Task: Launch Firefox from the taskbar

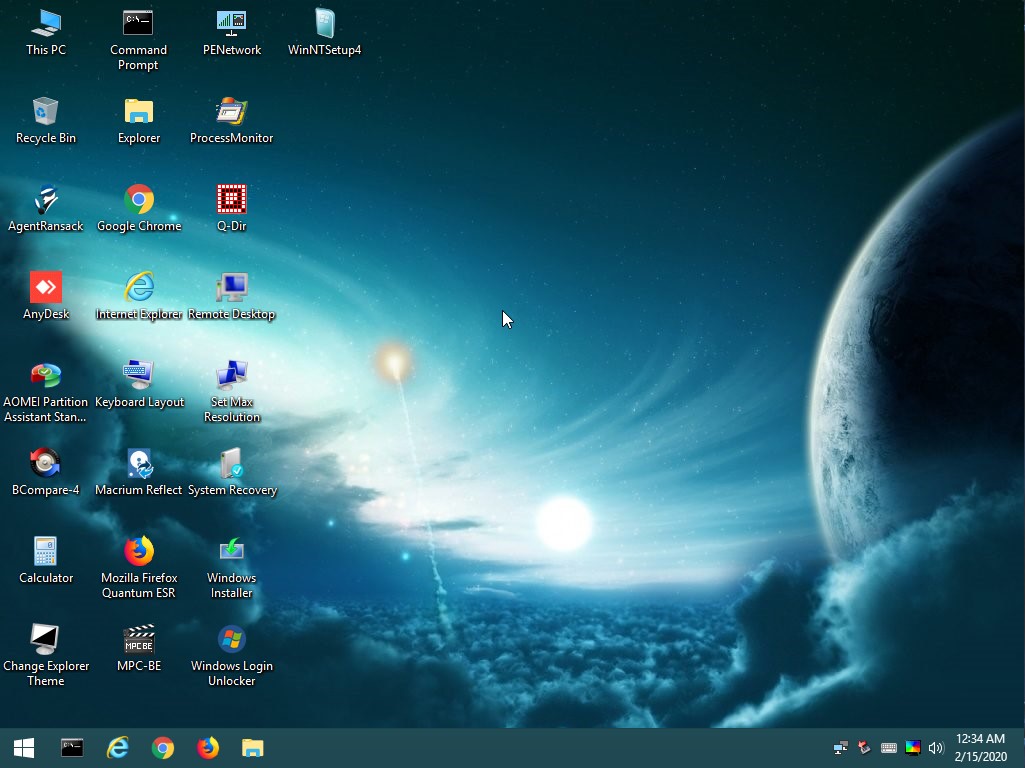Action: [208, 748]
